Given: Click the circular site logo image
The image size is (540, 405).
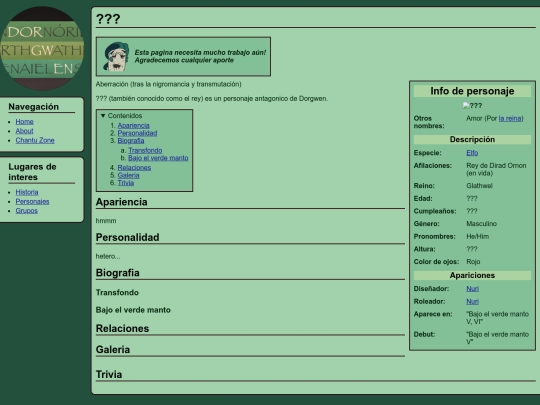Looking at the screenshot, I should [x=42, y=49].
